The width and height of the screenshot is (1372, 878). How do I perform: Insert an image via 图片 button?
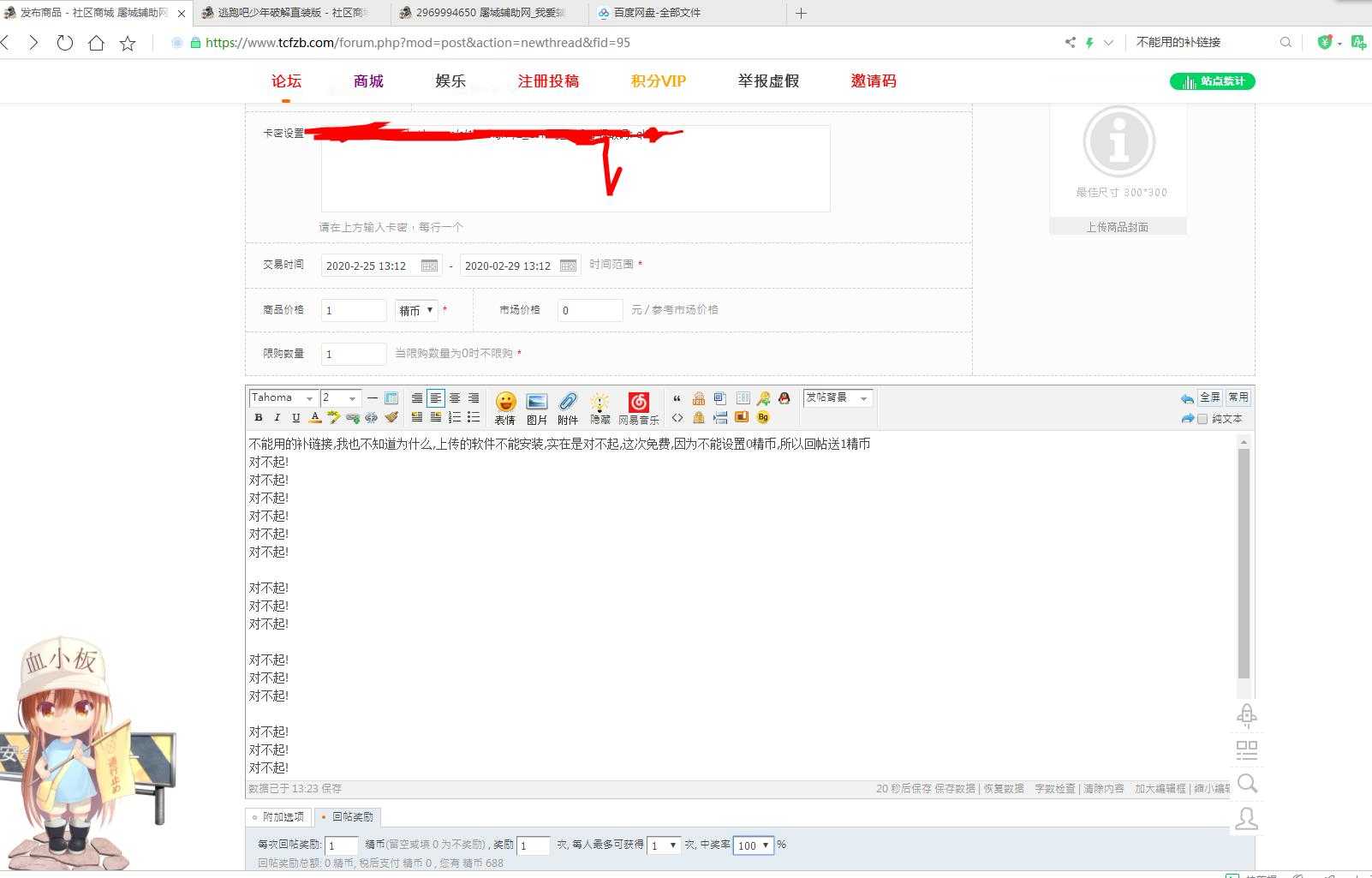(x=537, y=408)
